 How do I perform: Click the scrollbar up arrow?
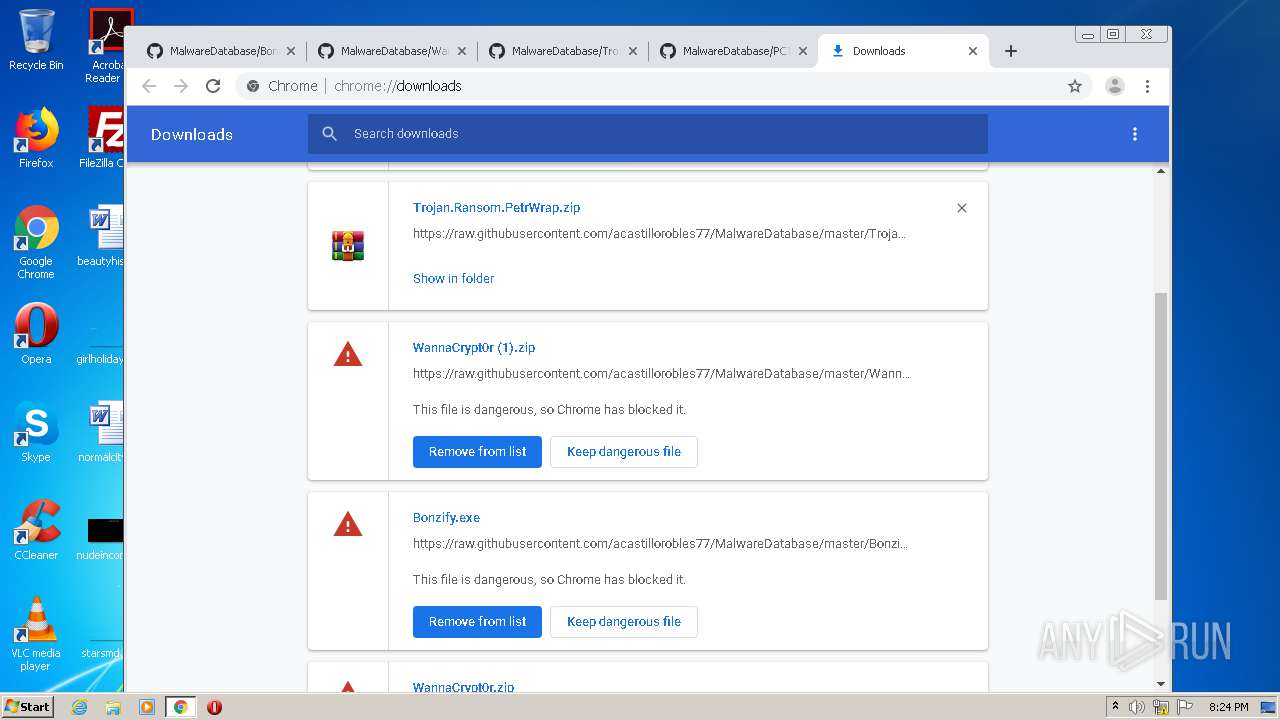click(1161, 171)
